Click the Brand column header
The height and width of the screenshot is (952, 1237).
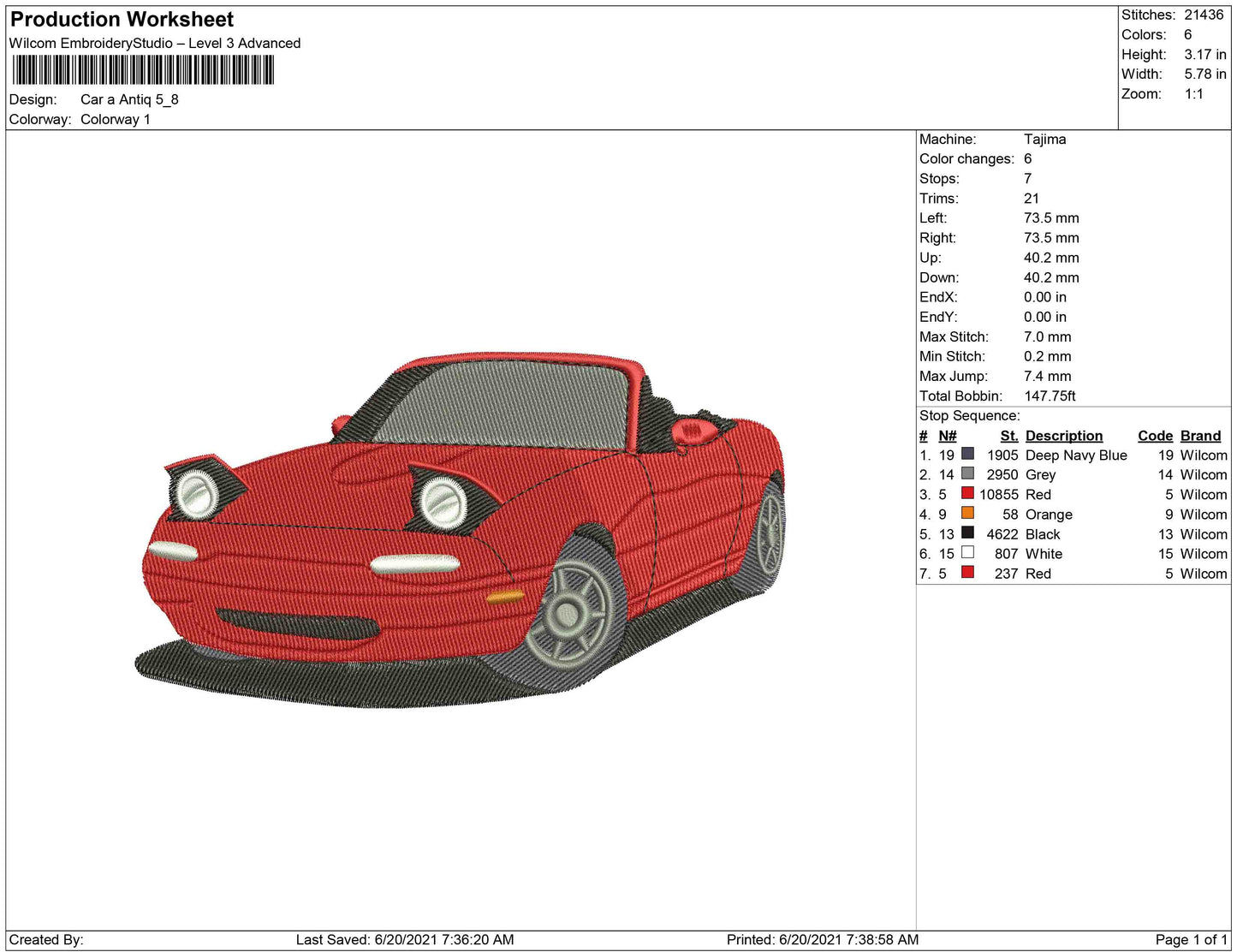(1200, 436)
